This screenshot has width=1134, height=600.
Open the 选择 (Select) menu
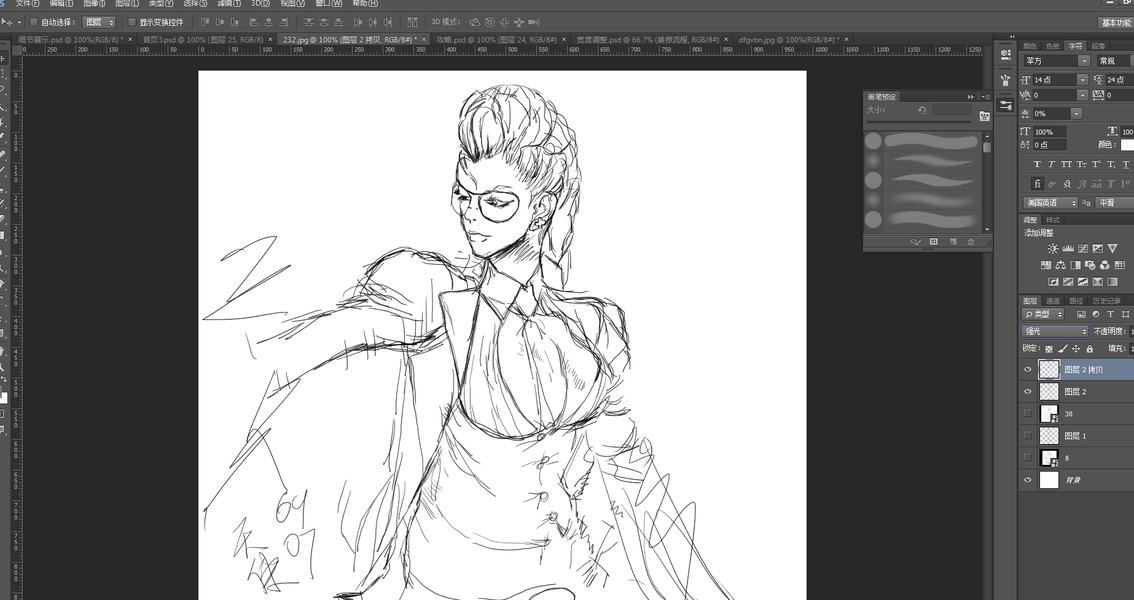click(x=195, y=4)
